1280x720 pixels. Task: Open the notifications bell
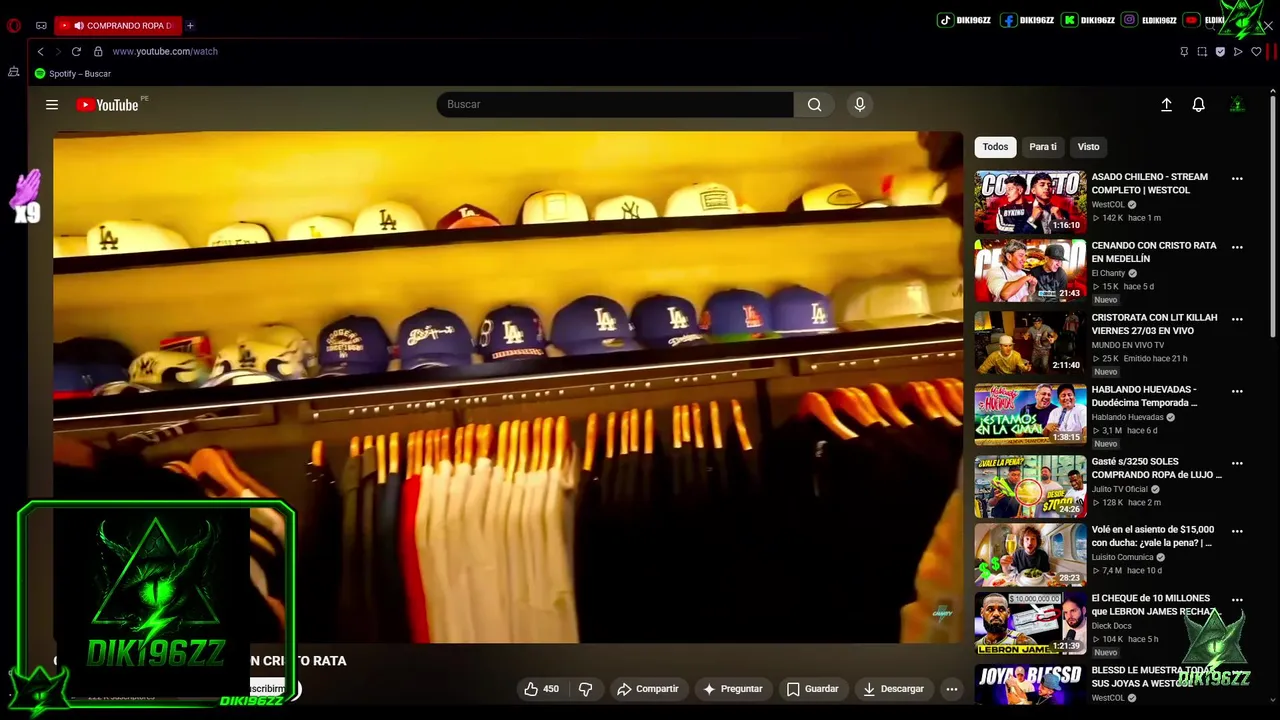pyautogui.click(x=1198, y=104)
